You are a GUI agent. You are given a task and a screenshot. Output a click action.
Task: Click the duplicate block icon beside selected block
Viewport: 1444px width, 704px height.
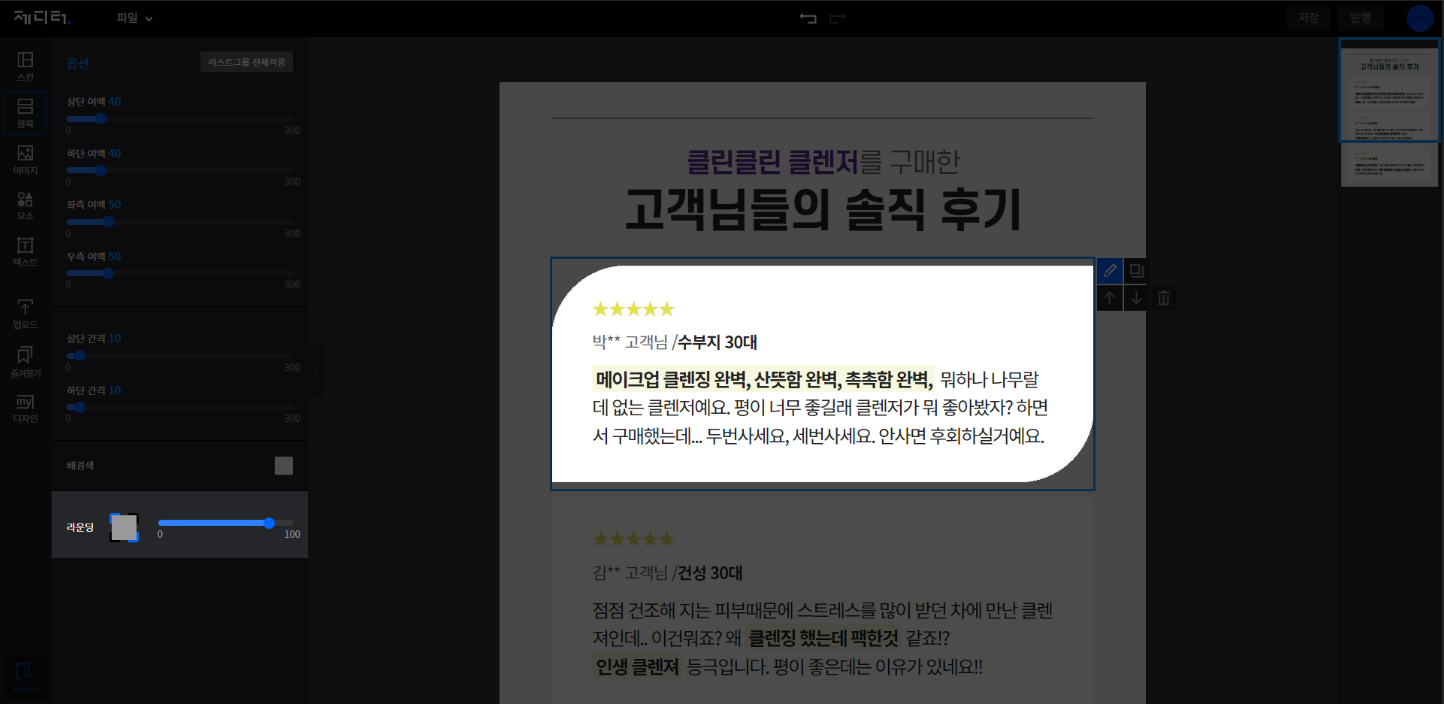1136,271
